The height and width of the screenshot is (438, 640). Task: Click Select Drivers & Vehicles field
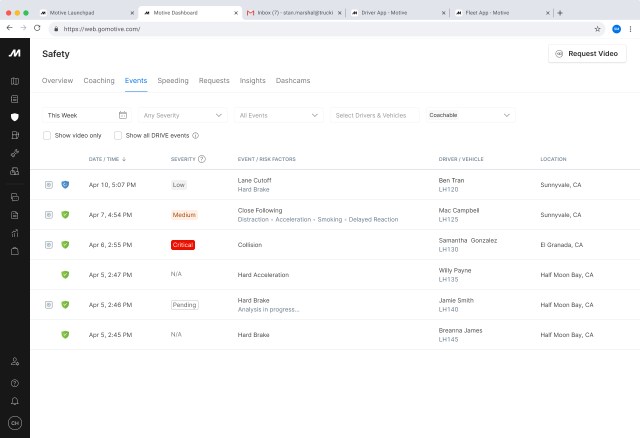point(375,115)
